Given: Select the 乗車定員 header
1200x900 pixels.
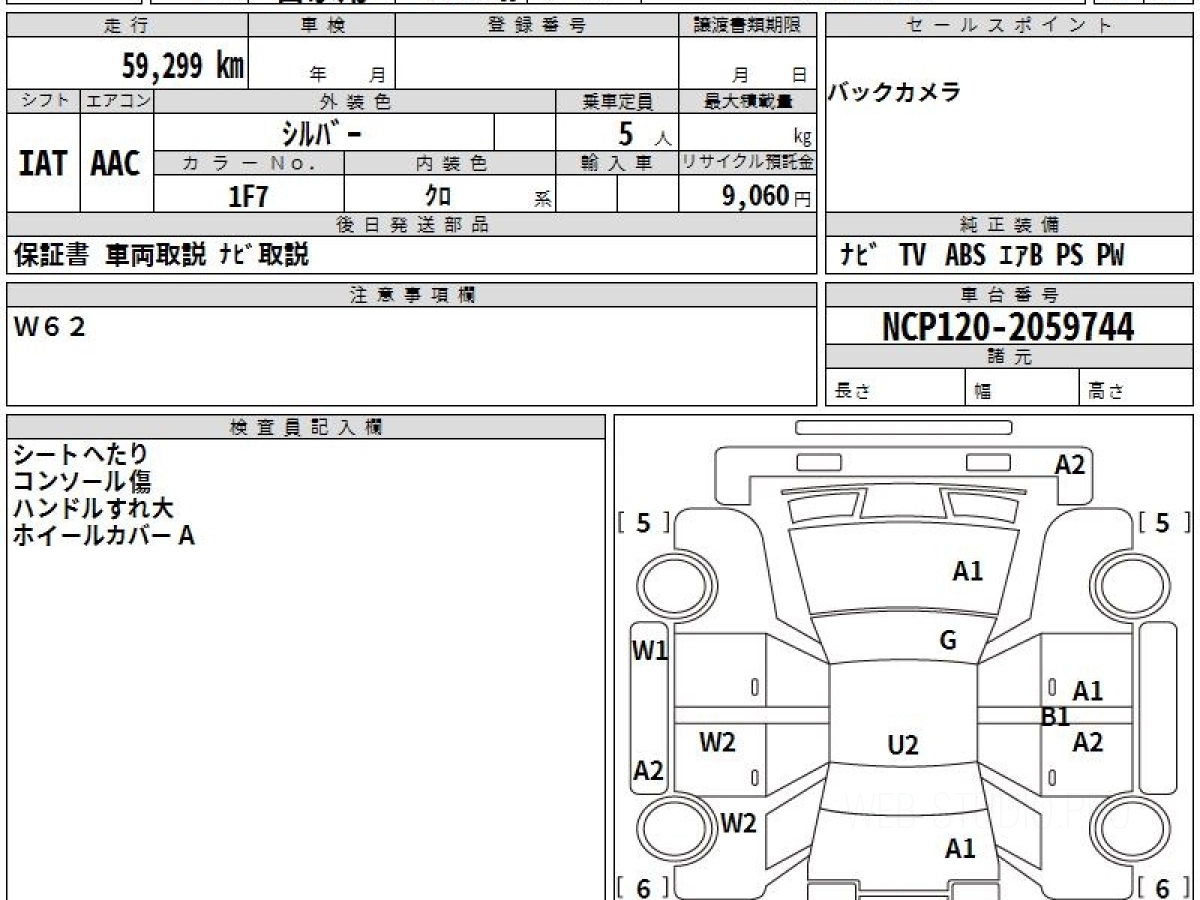Looking at the screenshot, I should click(x=617, y=101).
